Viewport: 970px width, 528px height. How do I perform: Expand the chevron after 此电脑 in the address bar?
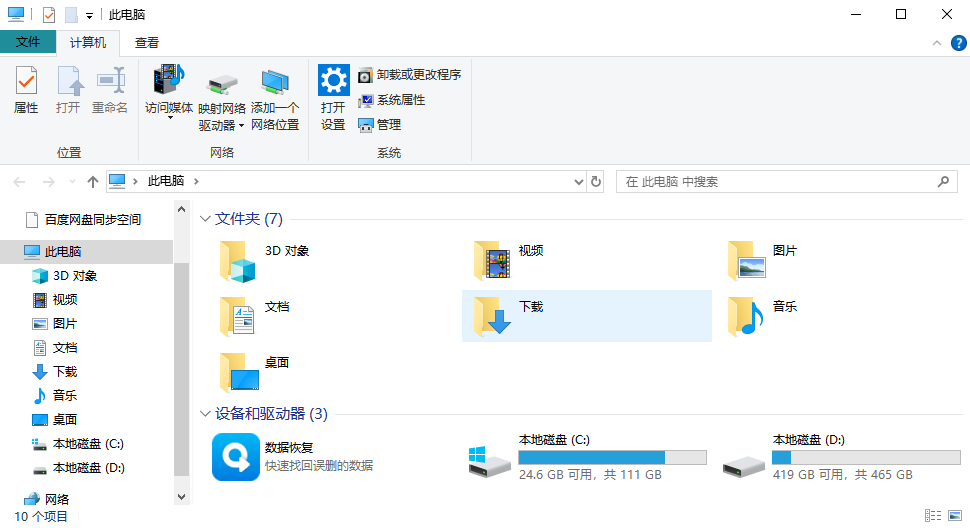pos(196,181)
